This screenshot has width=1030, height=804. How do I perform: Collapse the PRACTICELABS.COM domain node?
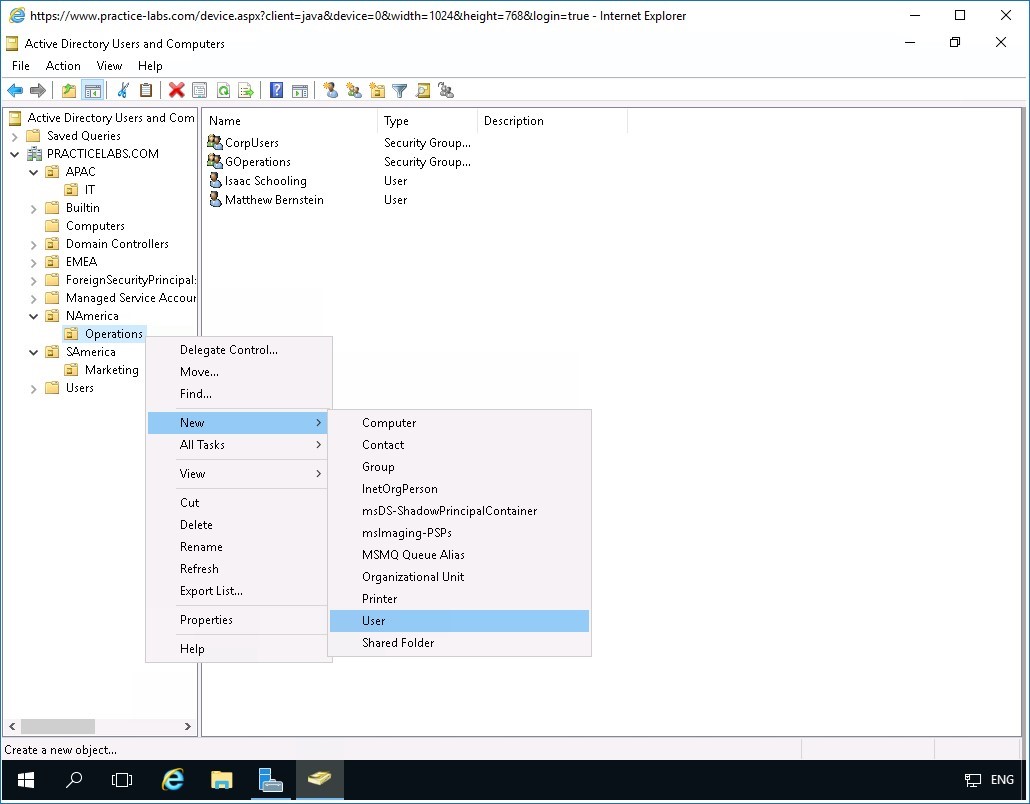(x=14, y=154)
